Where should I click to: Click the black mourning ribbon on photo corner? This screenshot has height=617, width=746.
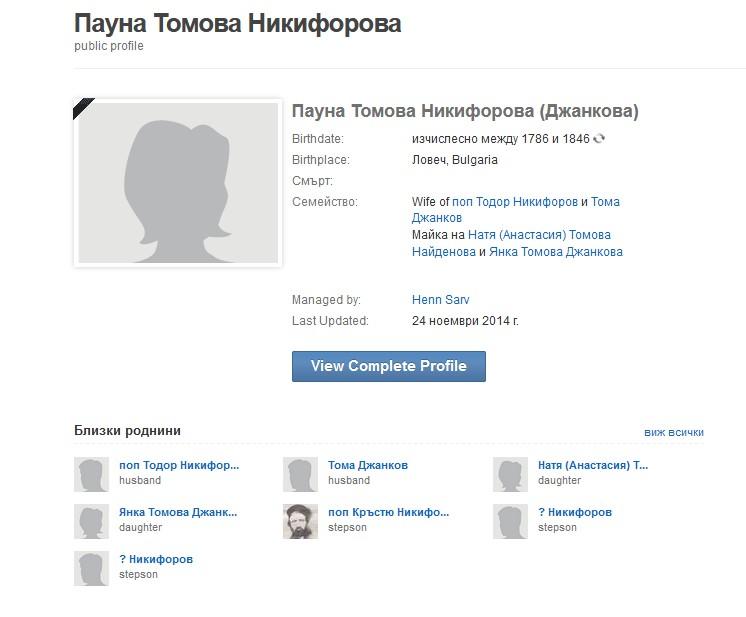[82, 105]
